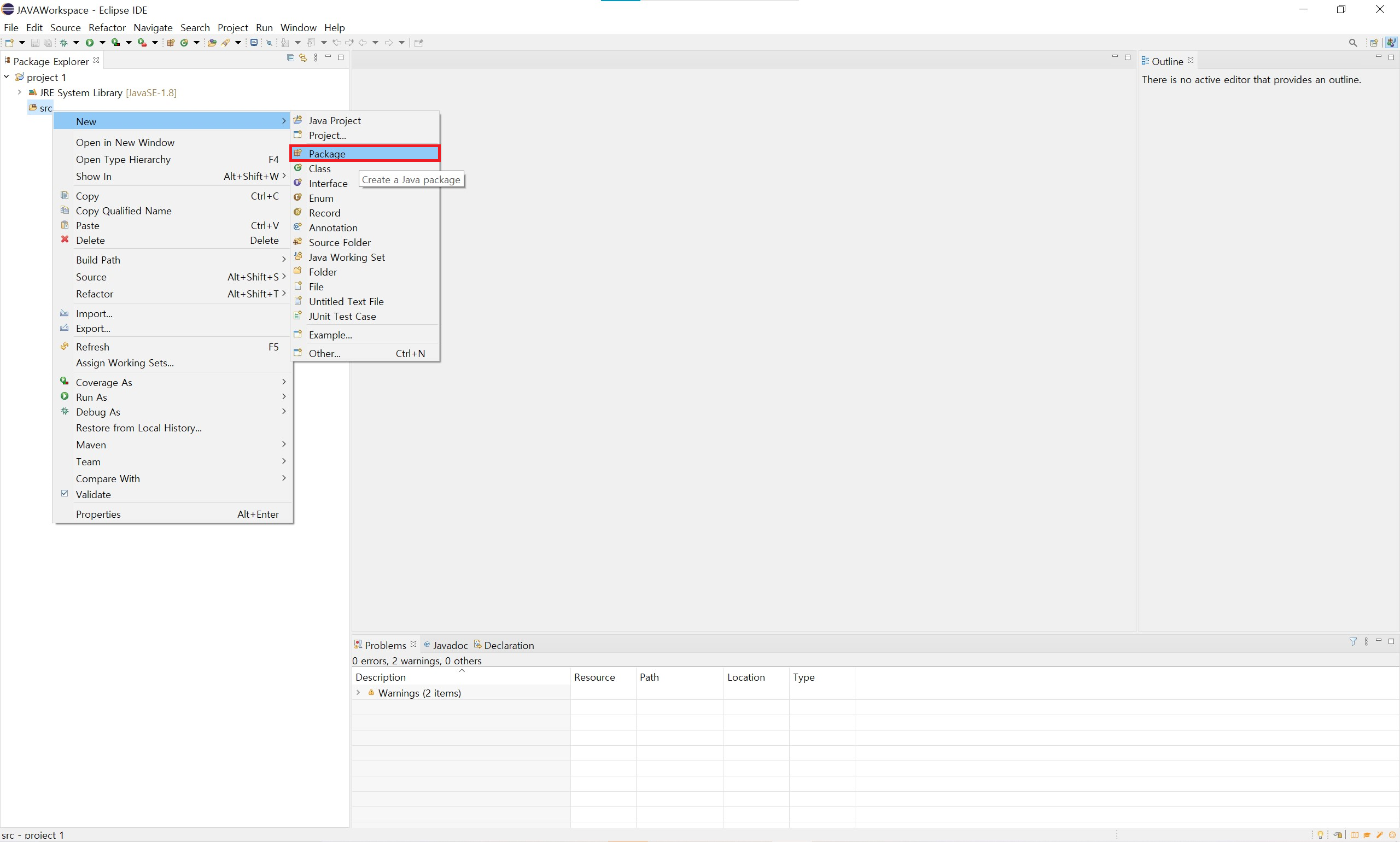The height and width of the screenshot is (842, 1400).
Task: Sort by the Resource column header
Action: (594, 677)
